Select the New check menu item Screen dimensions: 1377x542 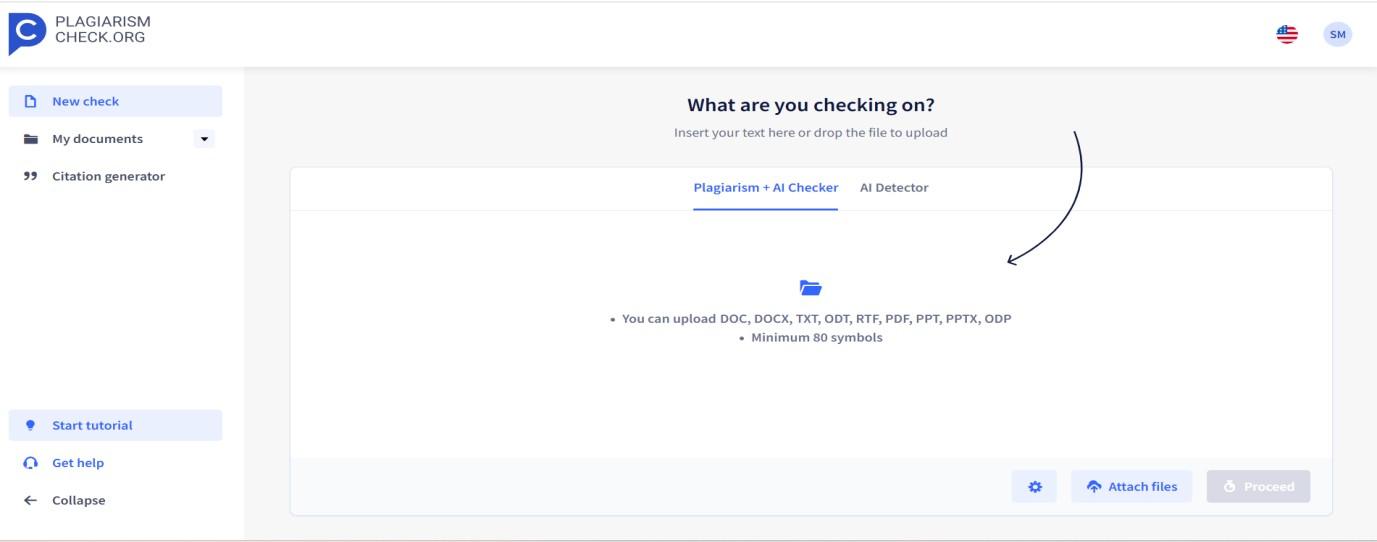click(115, 101)
